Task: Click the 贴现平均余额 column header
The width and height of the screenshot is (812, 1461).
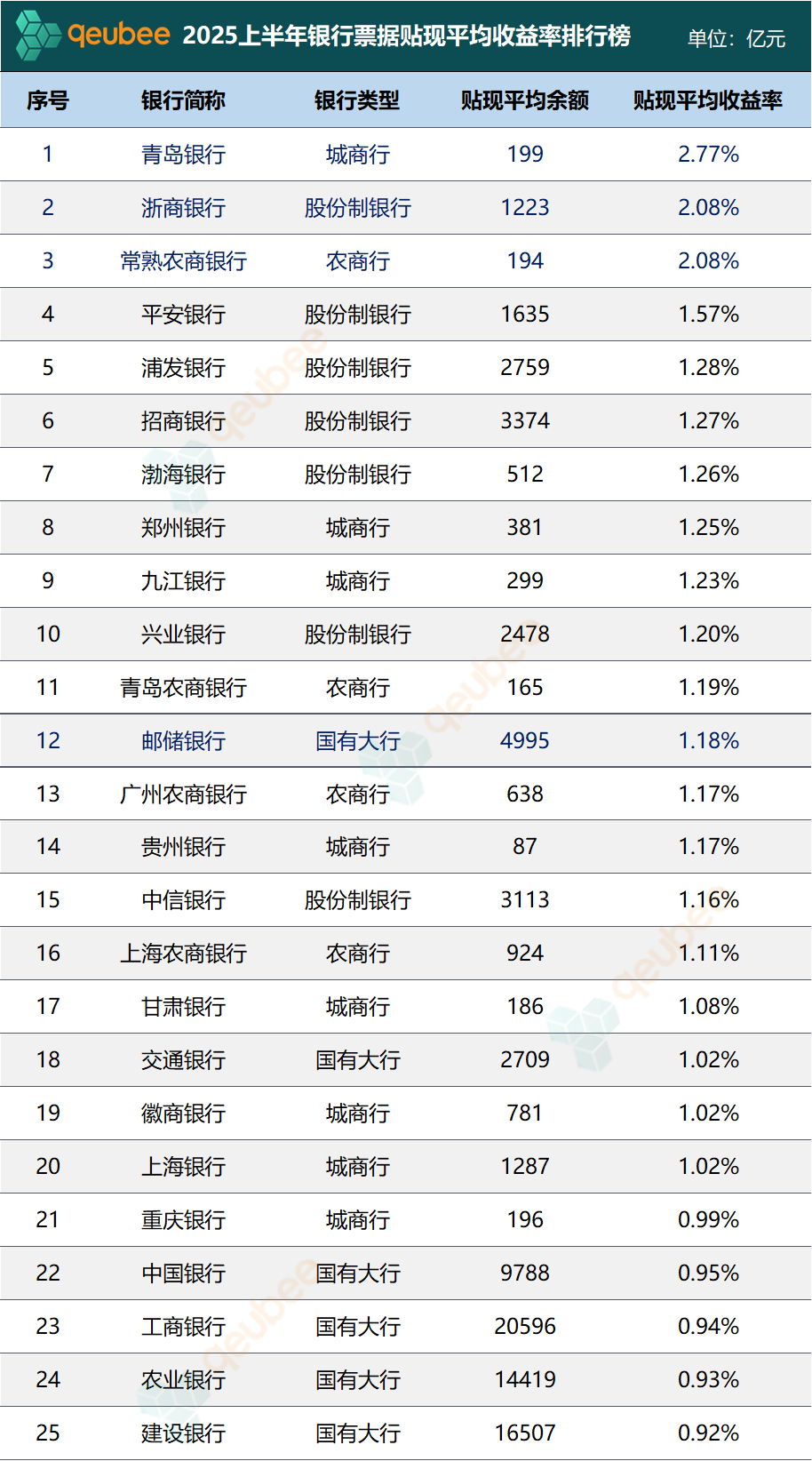Action: 525,100
